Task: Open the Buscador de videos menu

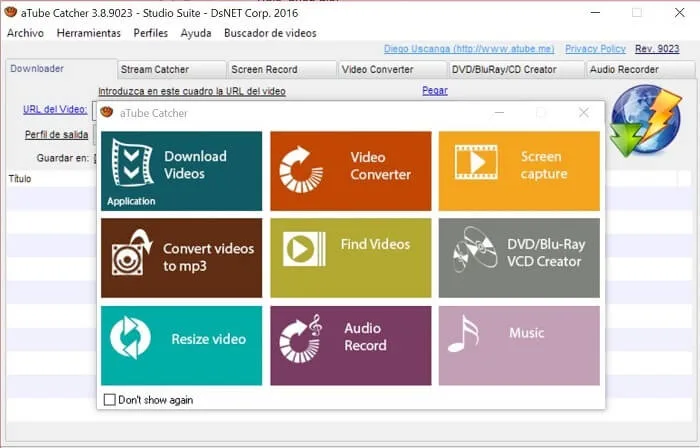Action: point(270,33)
